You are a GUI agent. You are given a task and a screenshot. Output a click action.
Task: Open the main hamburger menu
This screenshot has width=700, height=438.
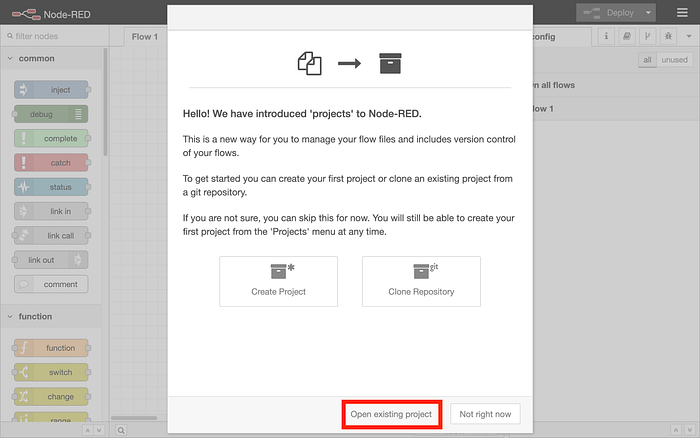pos(682,13)
